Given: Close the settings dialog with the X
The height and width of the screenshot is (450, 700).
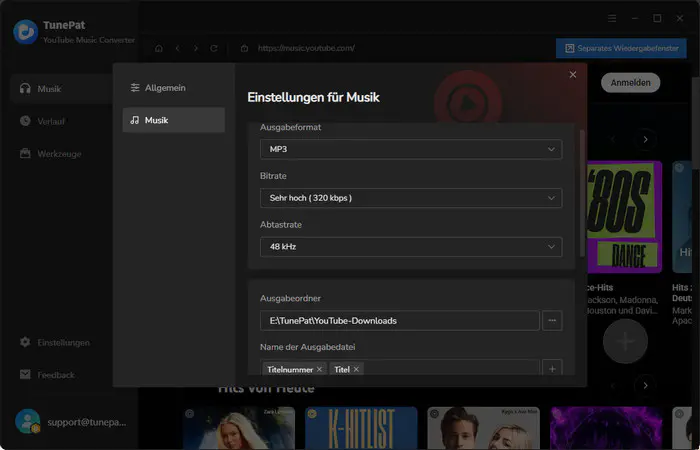Looking at the screenshot, I should coord(573,75).
